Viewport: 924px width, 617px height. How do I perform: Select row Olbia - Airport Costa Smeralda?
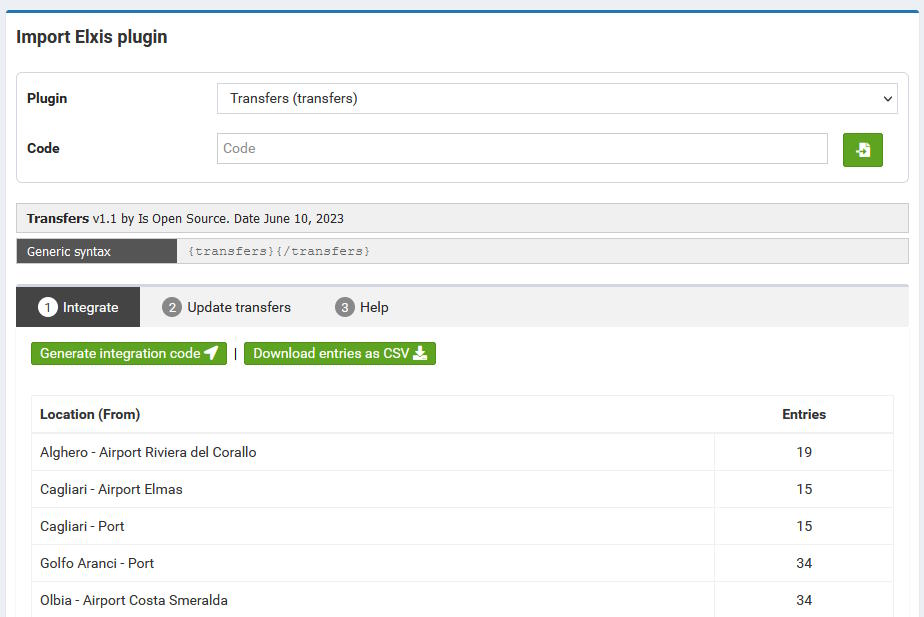[462, 600]
